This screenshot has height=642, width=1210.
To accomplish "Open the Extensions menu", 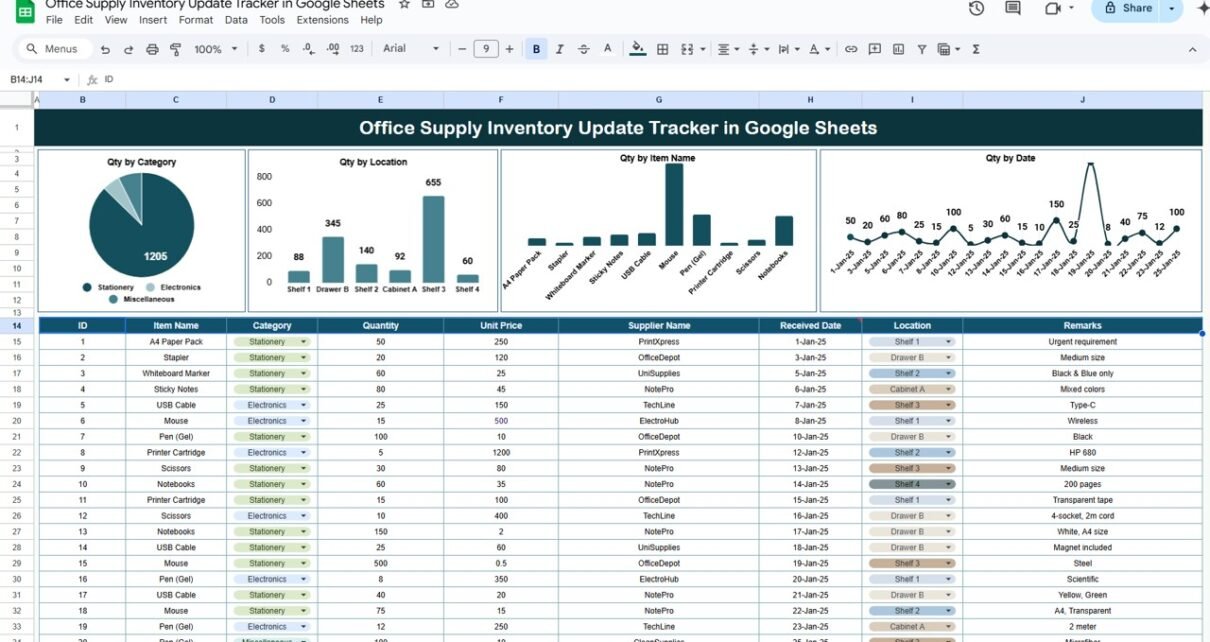I will (323, 20).
